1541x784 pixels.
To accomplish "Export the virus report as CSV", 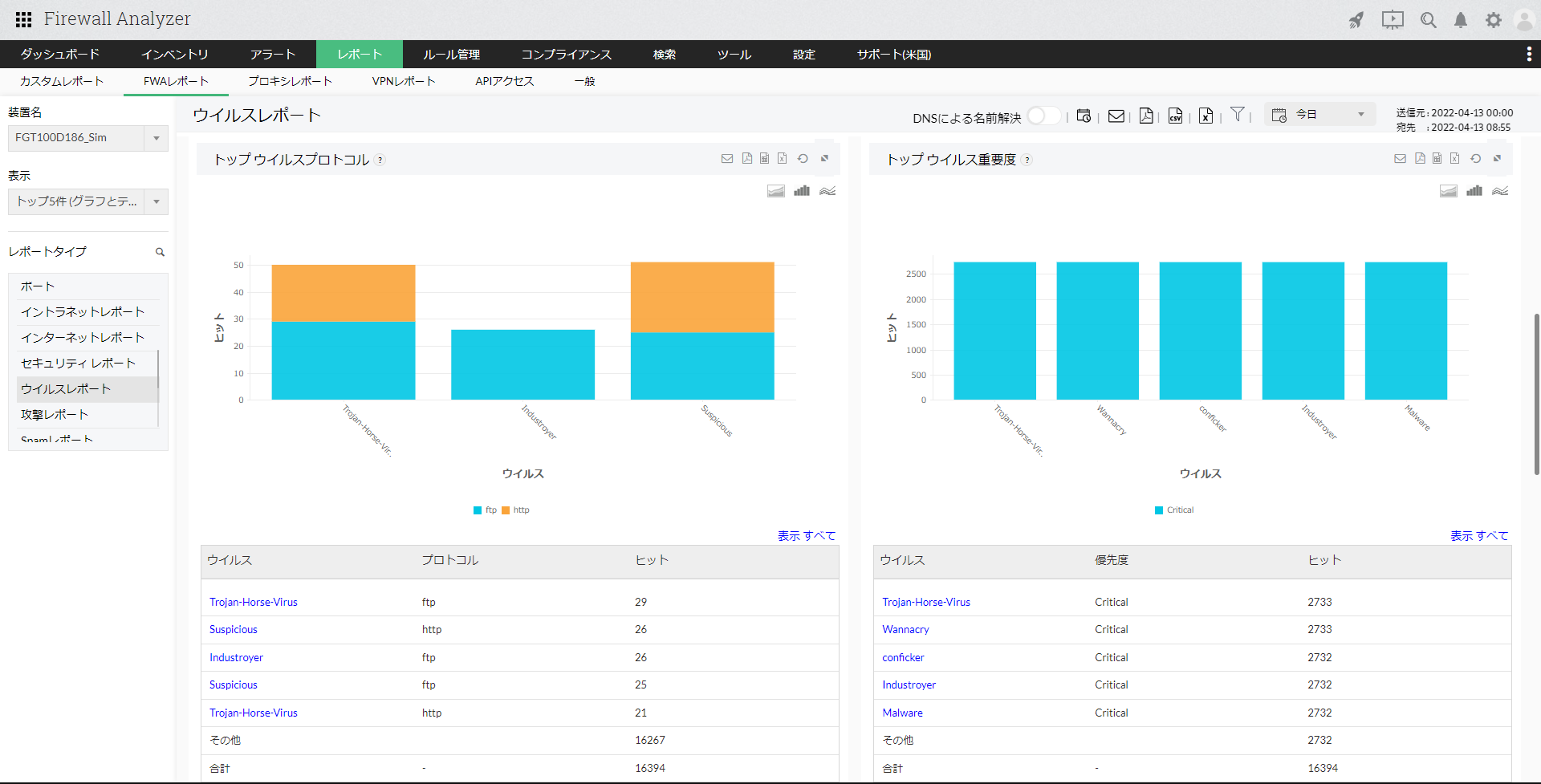I will 1175,116.
